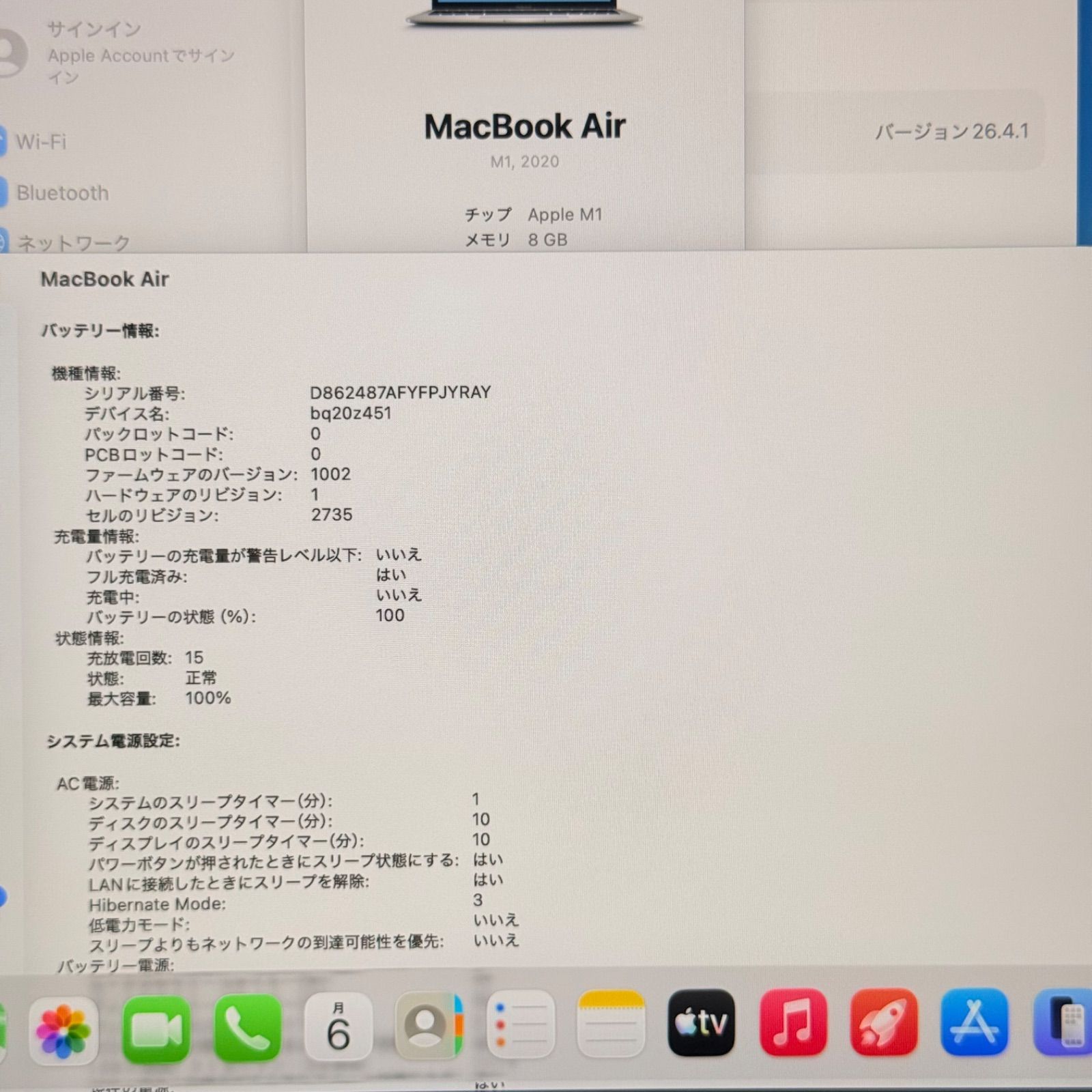Launch FaceTime from the Dock
The image size is (1092, 1092).
click(x=156, y=1029)
